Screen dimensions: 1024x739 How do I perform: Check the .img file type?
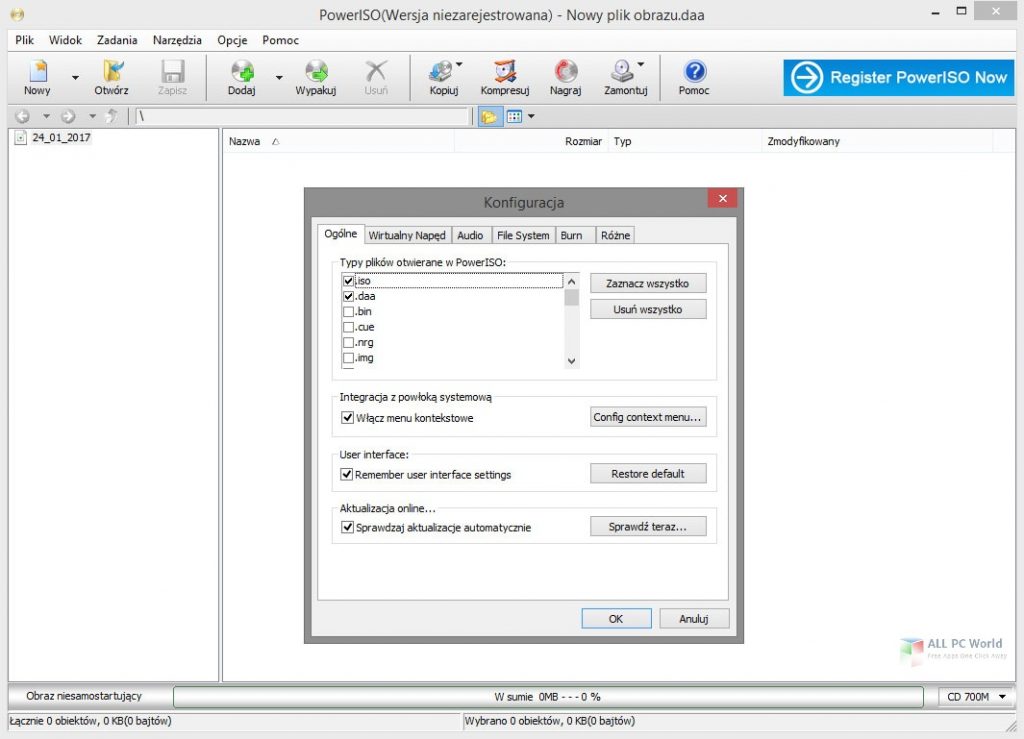point(349,358)
